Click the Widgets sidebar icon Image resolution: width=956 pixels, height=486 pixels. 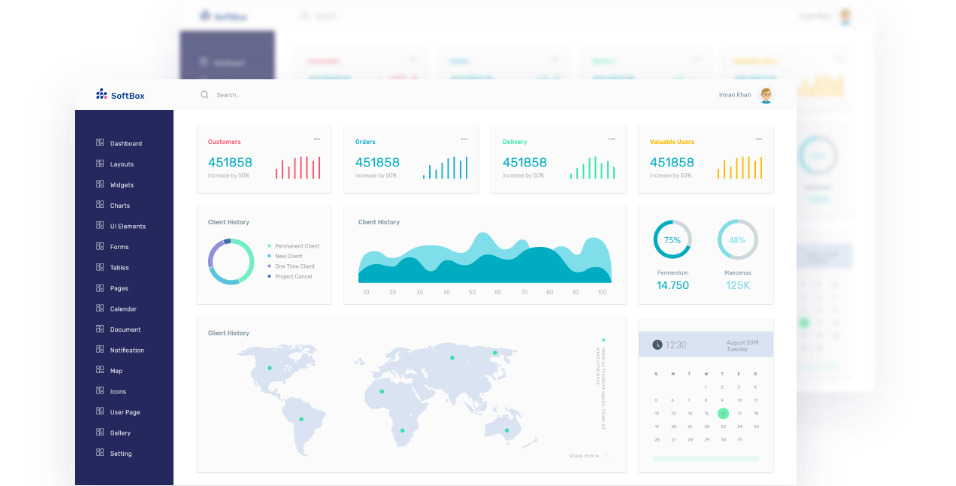tap(100, 184)
